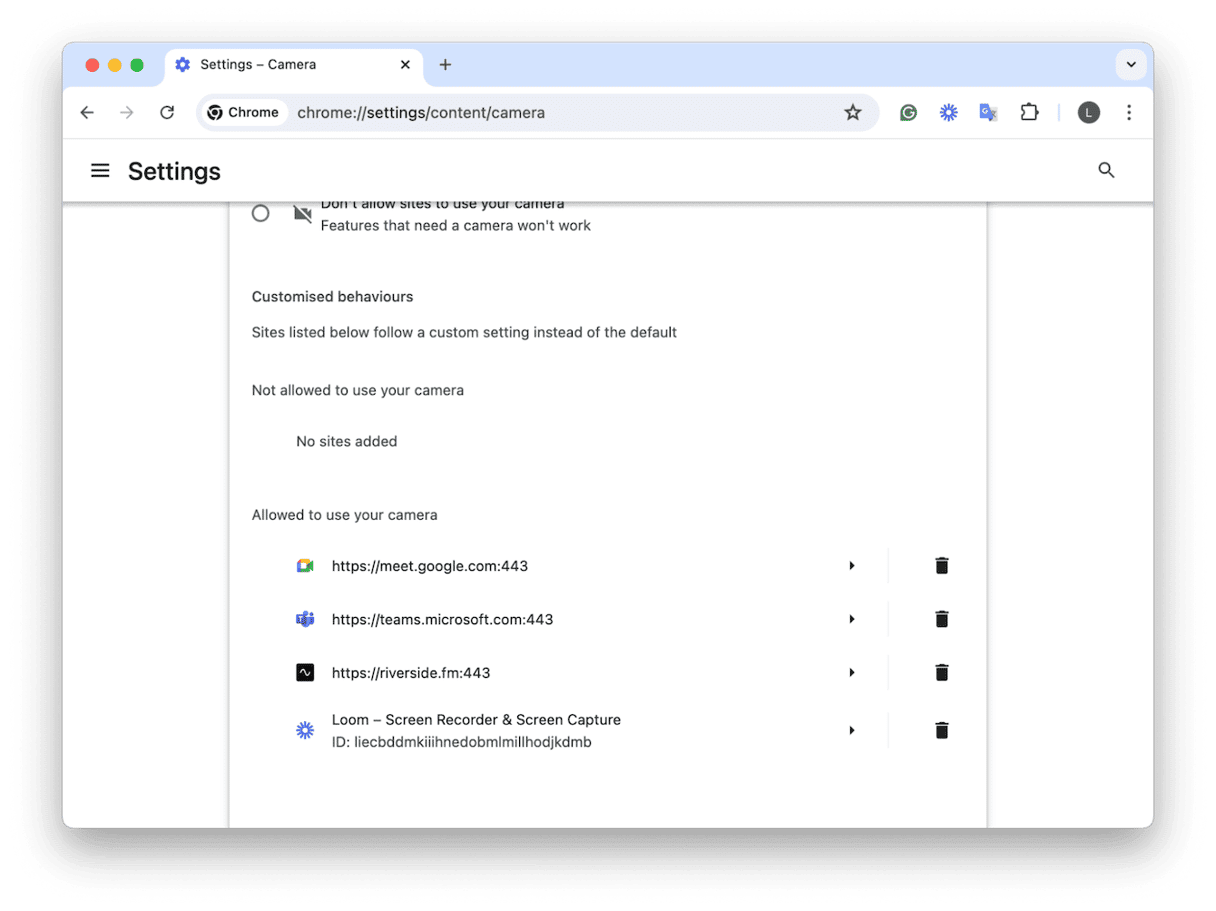The image size is (1216, 911).
Task: Click the Loom extension icon in the list
Action: click(305, 730)
